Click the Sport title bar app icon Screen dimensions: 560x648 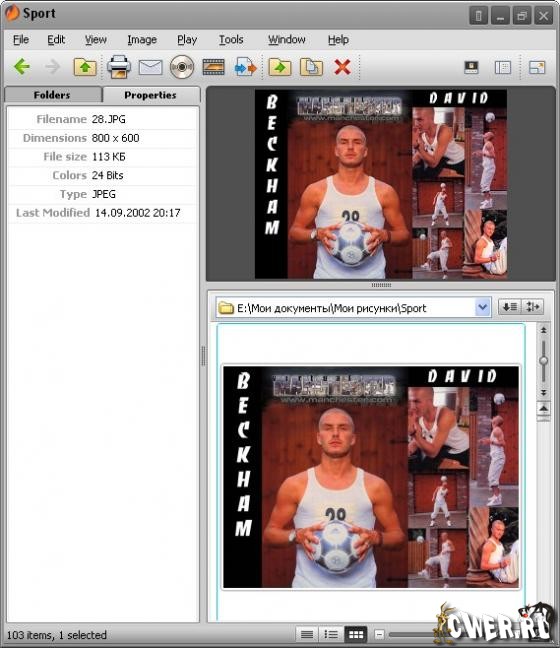12,13
